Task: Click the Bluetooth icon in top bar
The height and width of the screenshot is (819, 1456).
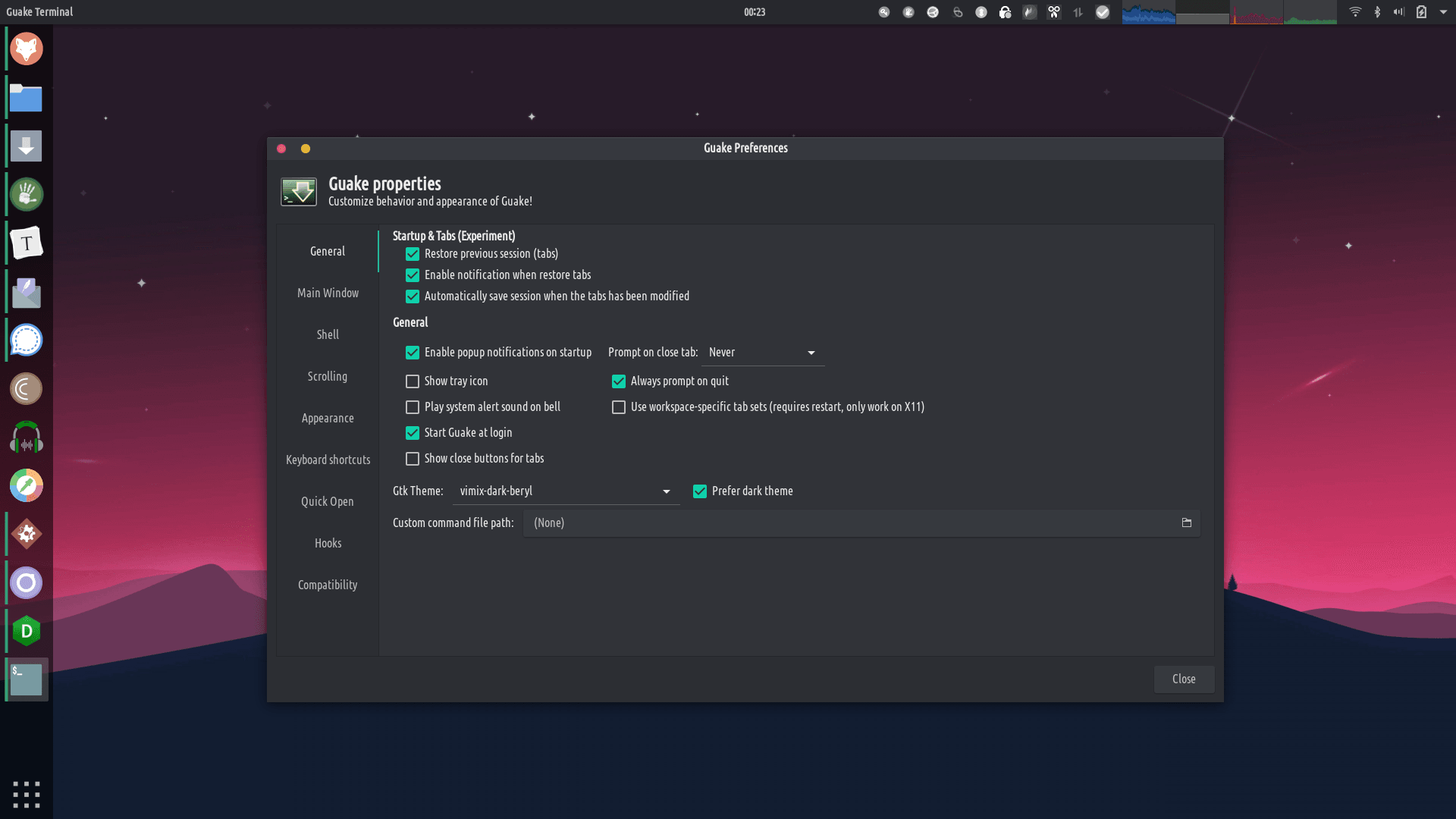Action: (1377, 12)
